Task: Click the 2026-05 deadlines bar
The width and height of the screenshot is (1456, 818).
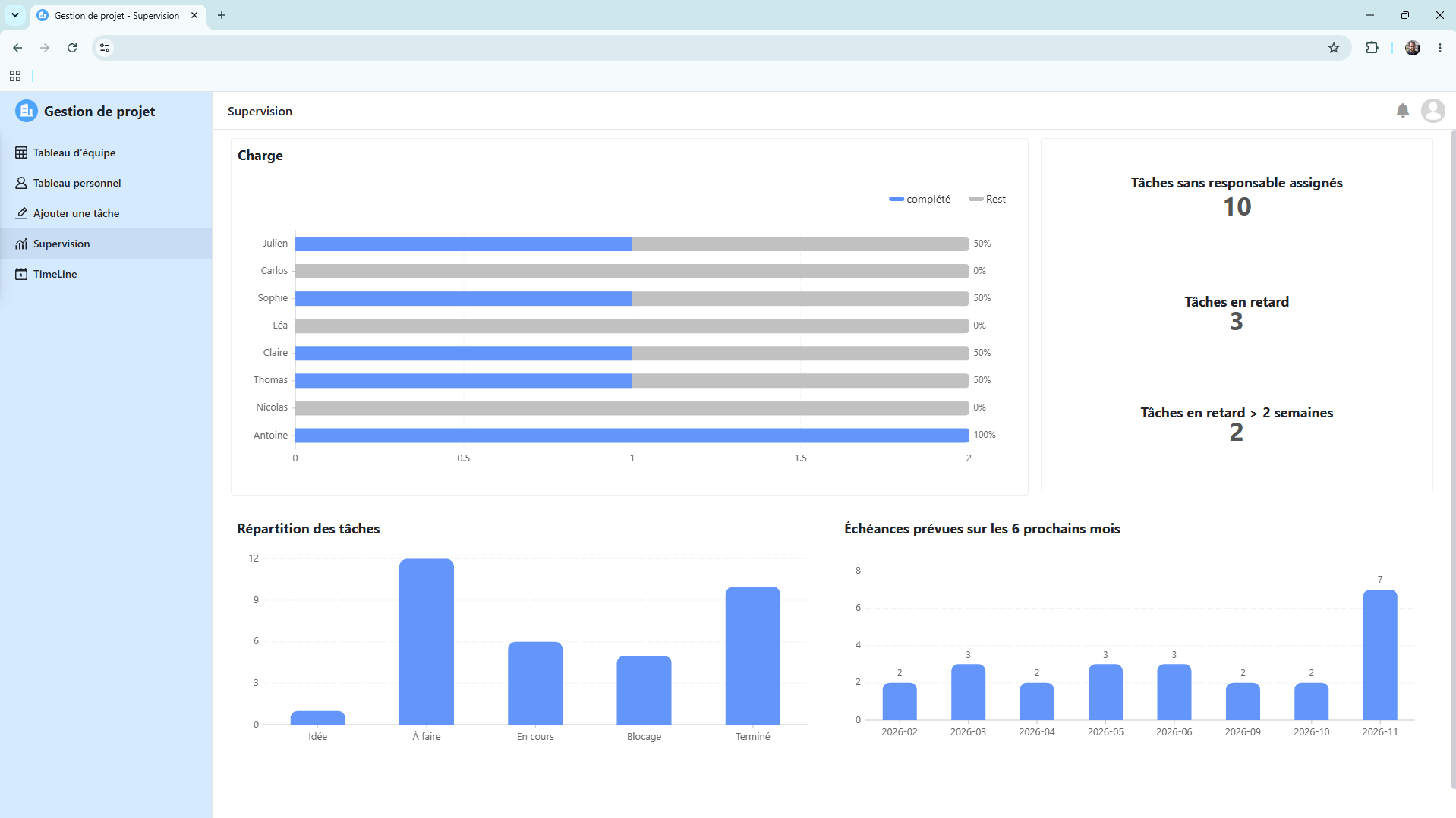Action: click(x=1105, y=692)
